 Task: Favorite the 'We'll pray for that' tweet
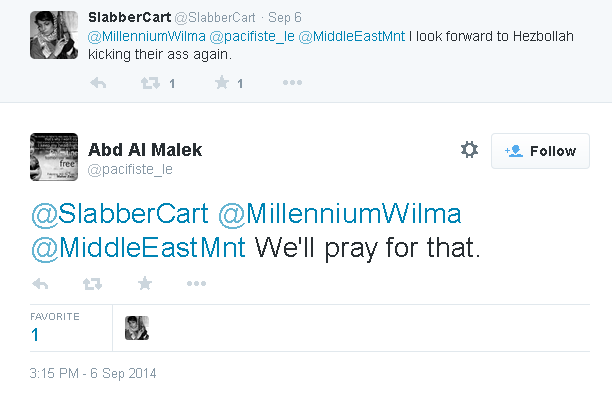145,283
